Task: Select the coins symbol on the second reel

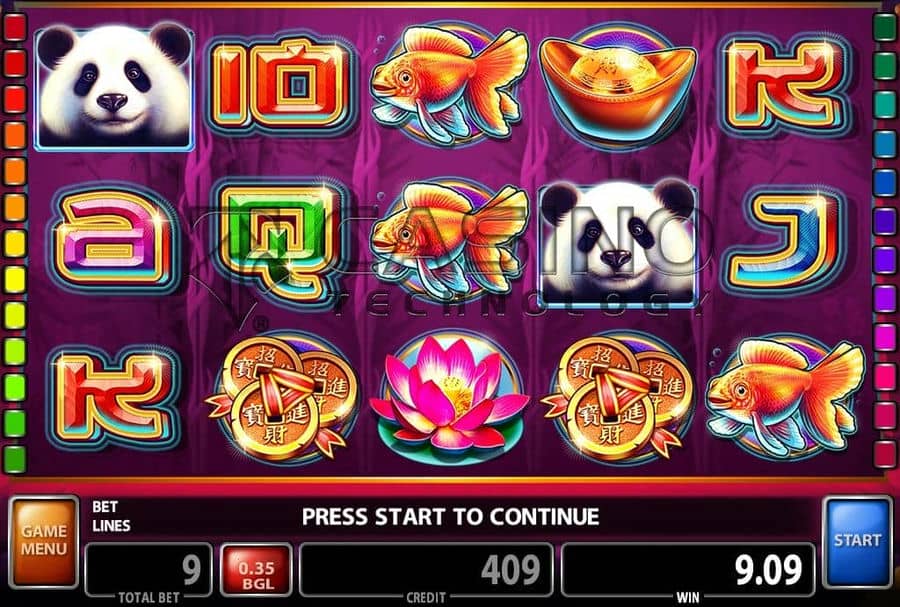Action: point(281,396)
